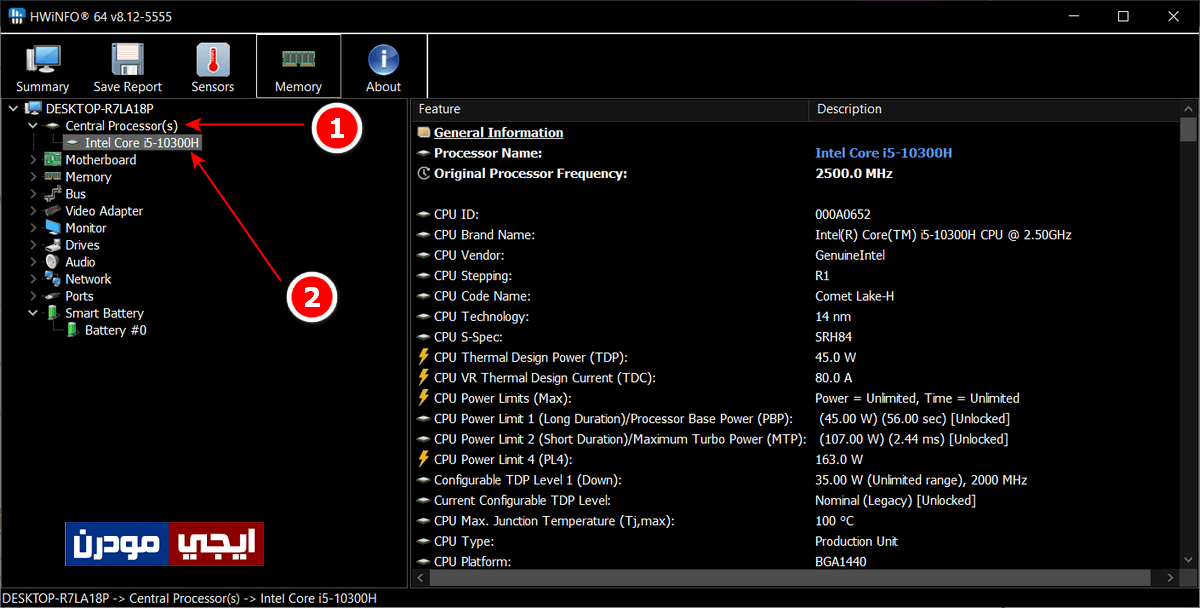
Task: Select the Battery #0 icon
Action: 72,330
